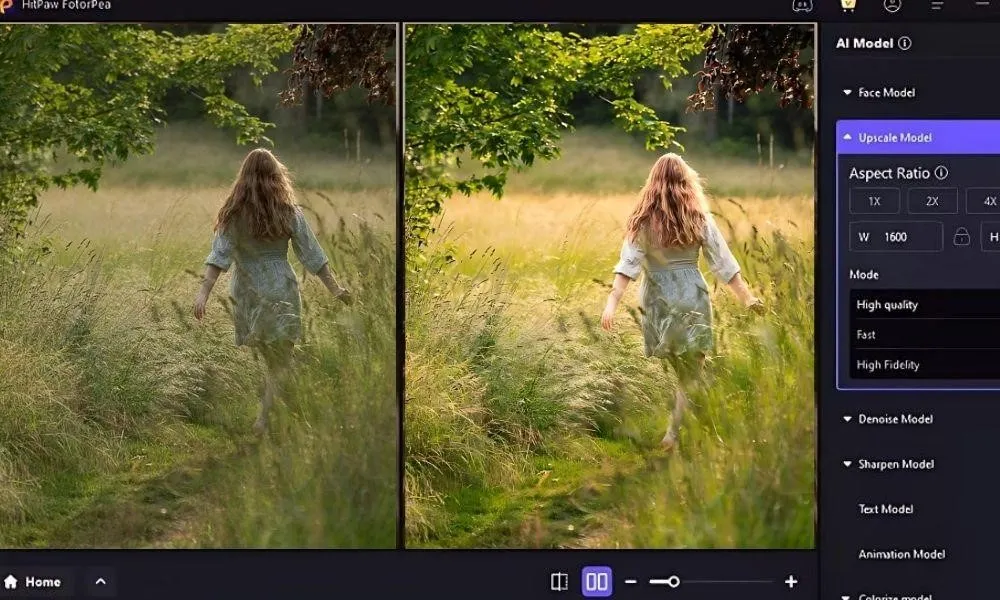This screenshot has width=1000, height=600.
Task: Click the zoom out minus icon
Action: 631,582
